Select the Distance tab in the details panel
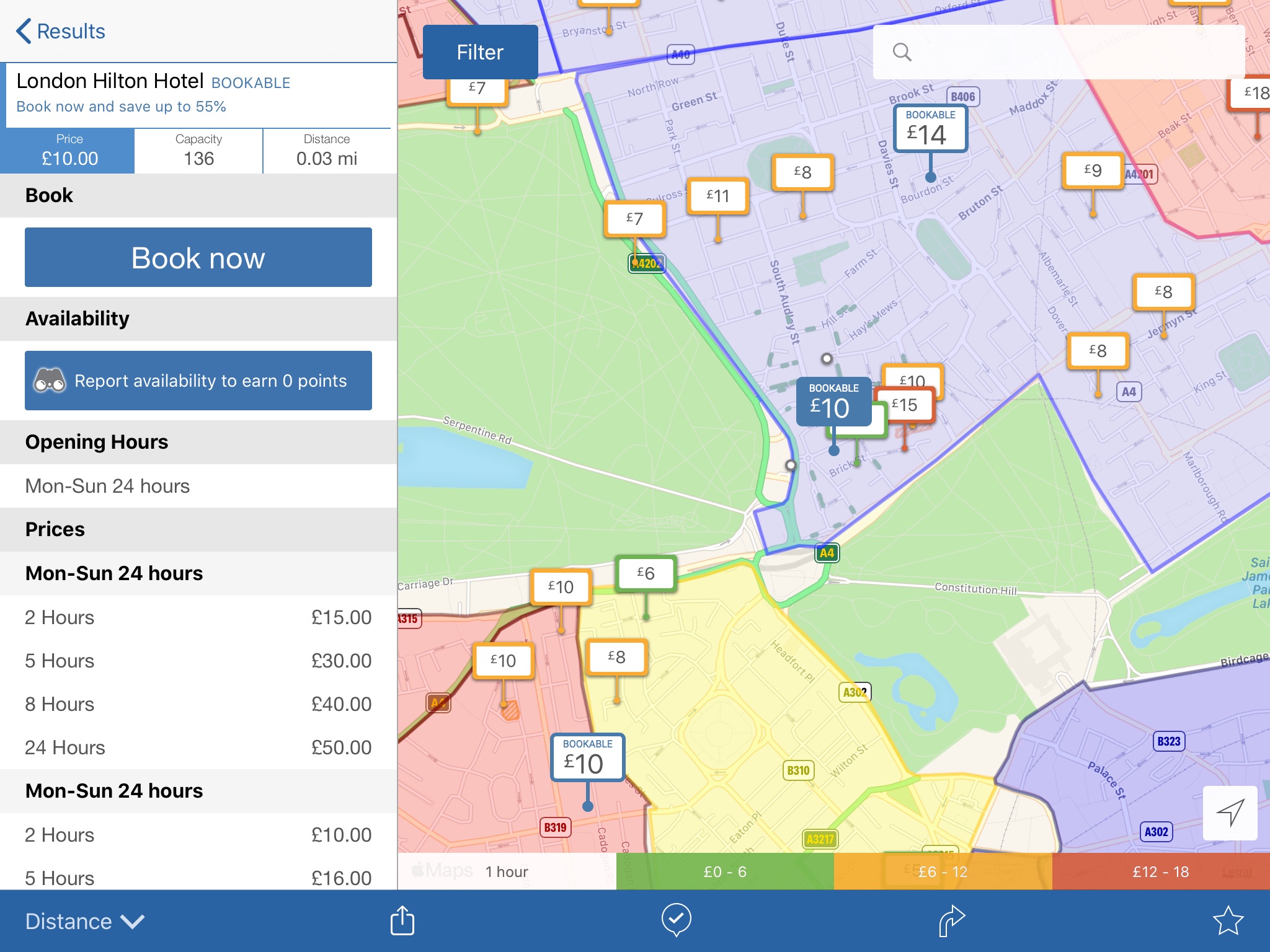The image size is (1270, 952). point(327,151)
